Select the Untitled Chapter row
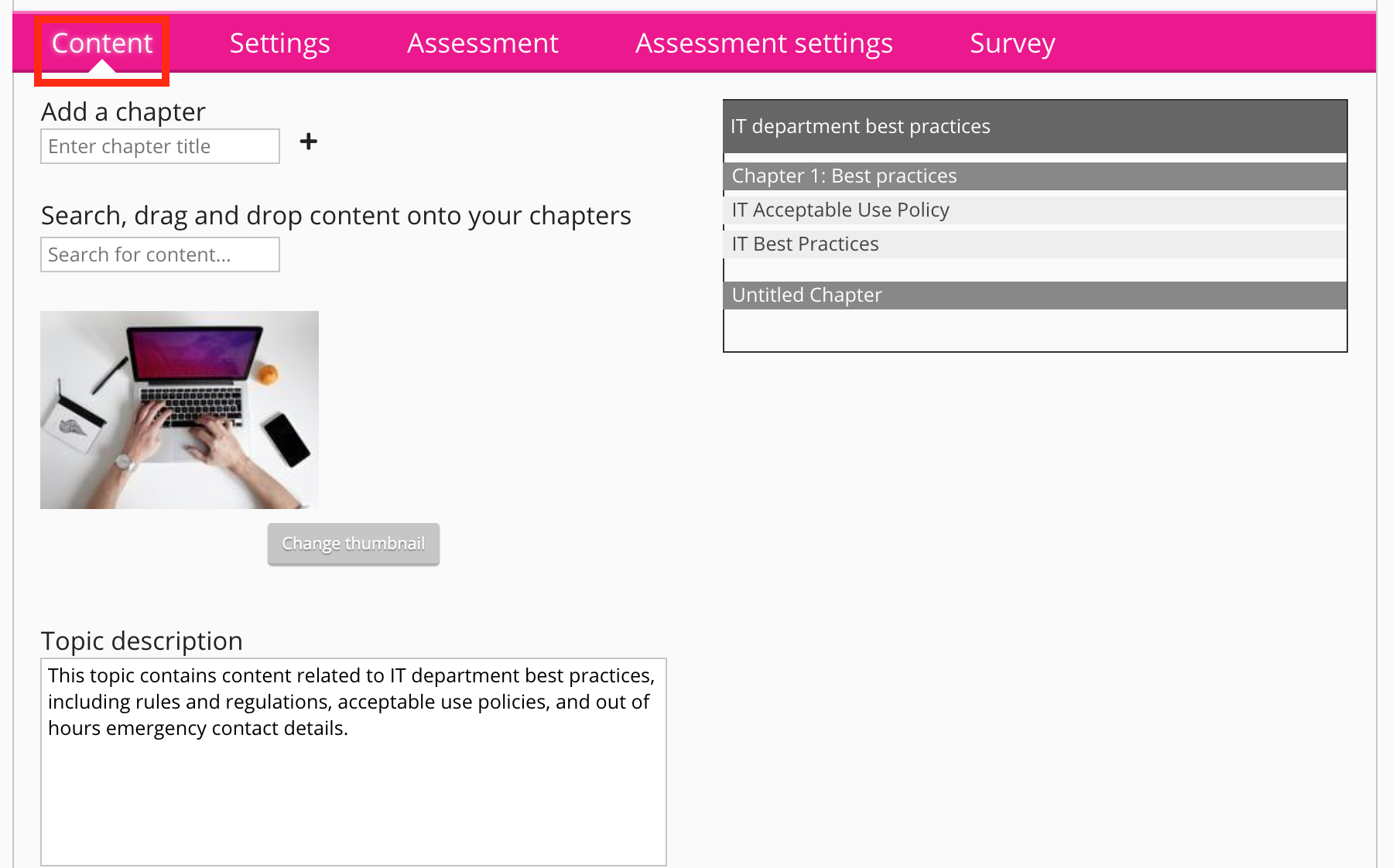This screenshot has height=868, width=1393. 1035,295
